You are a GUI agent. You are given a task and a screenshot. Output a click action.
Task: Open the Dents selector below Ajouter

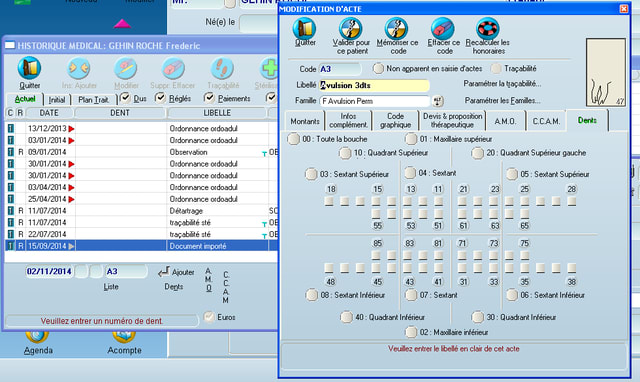pyautogui.click(x=173, y=287)
